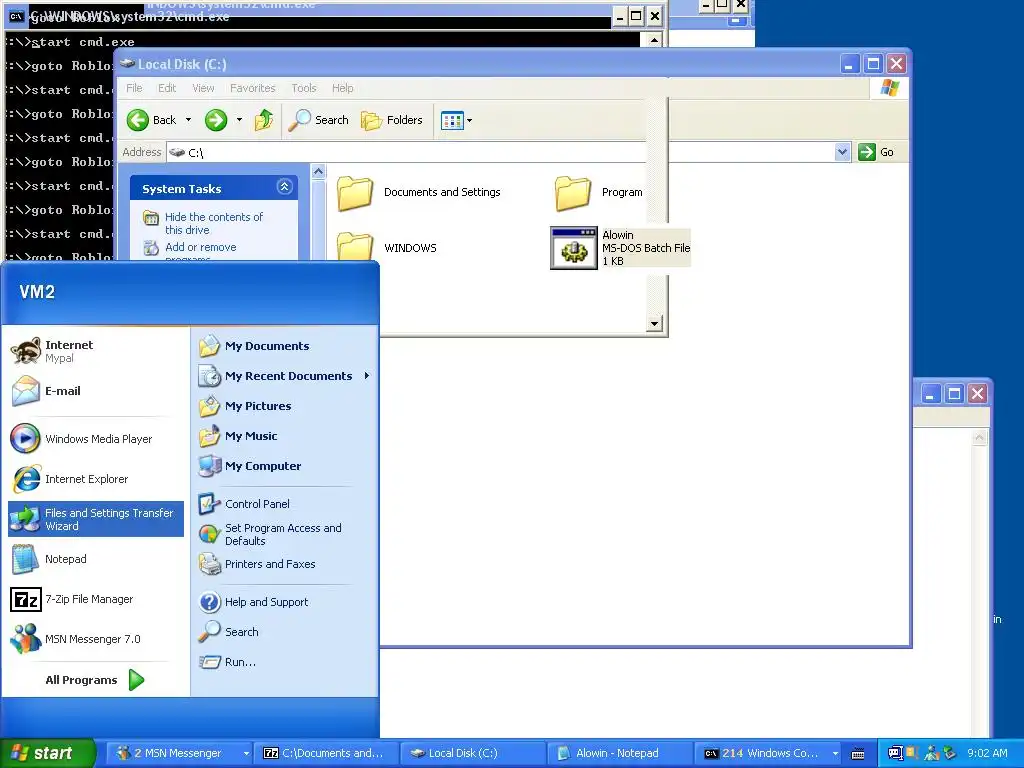
Task: Open Notepad from the Start menu
Action: (95, 559)
